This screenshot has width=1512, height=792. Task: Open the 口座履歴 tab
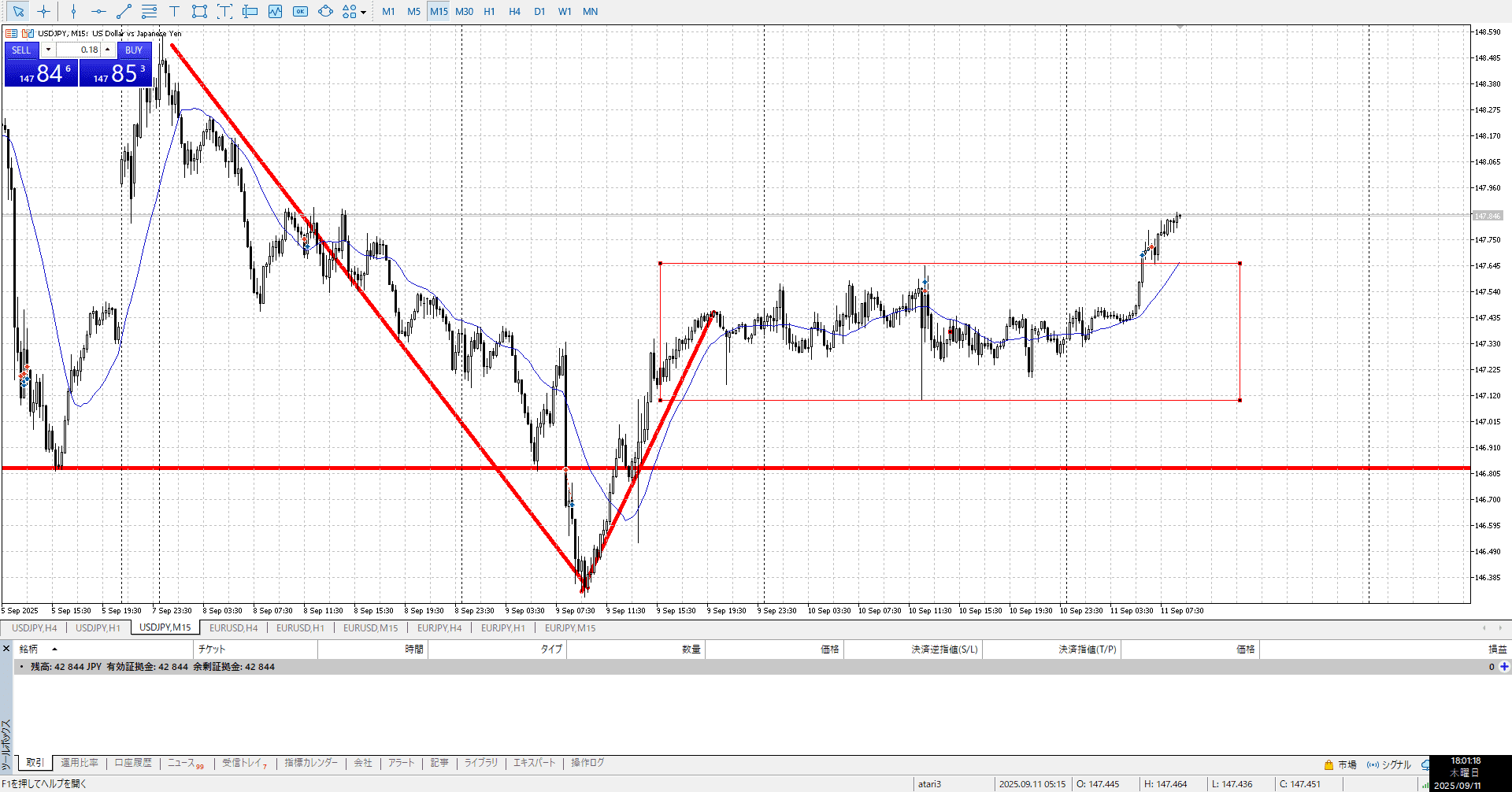pos(133,763)
